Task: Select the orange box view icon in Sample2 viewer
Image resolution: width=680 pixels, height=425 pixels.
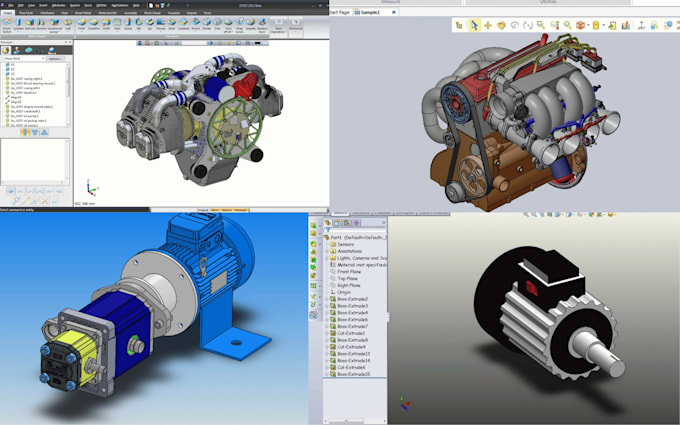Action: click(x=580, y=25)
